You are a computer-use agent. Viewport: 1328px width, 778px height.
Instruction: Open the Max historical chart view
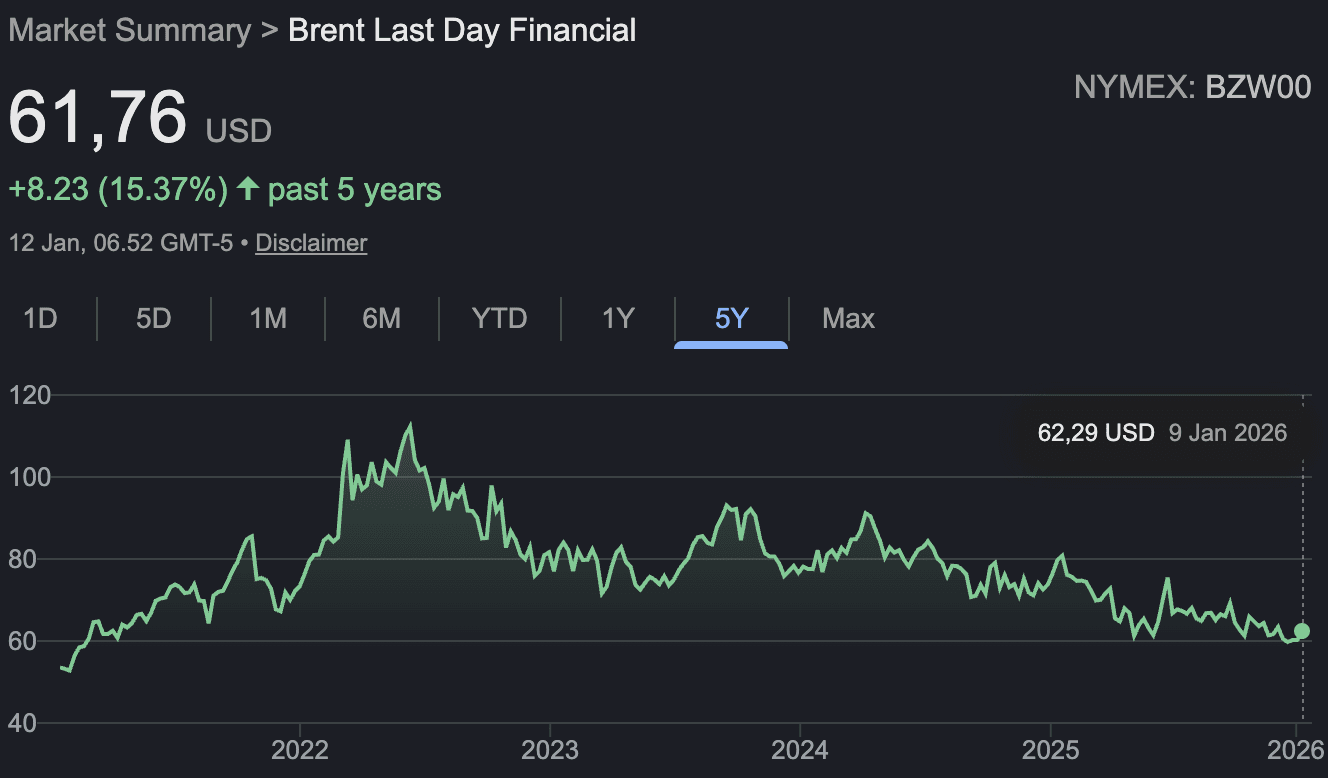[847, 318]
